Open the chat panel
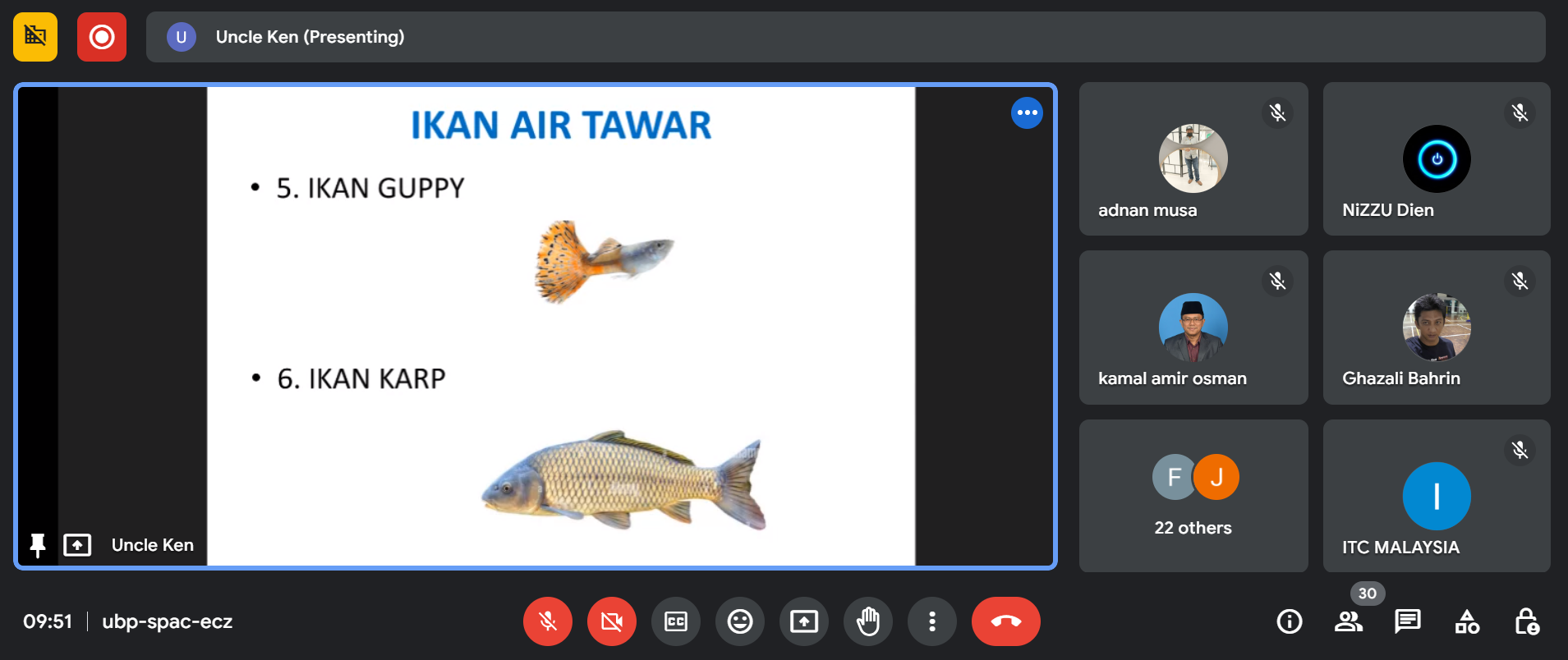The image size is (1568, 660). 1408,621
